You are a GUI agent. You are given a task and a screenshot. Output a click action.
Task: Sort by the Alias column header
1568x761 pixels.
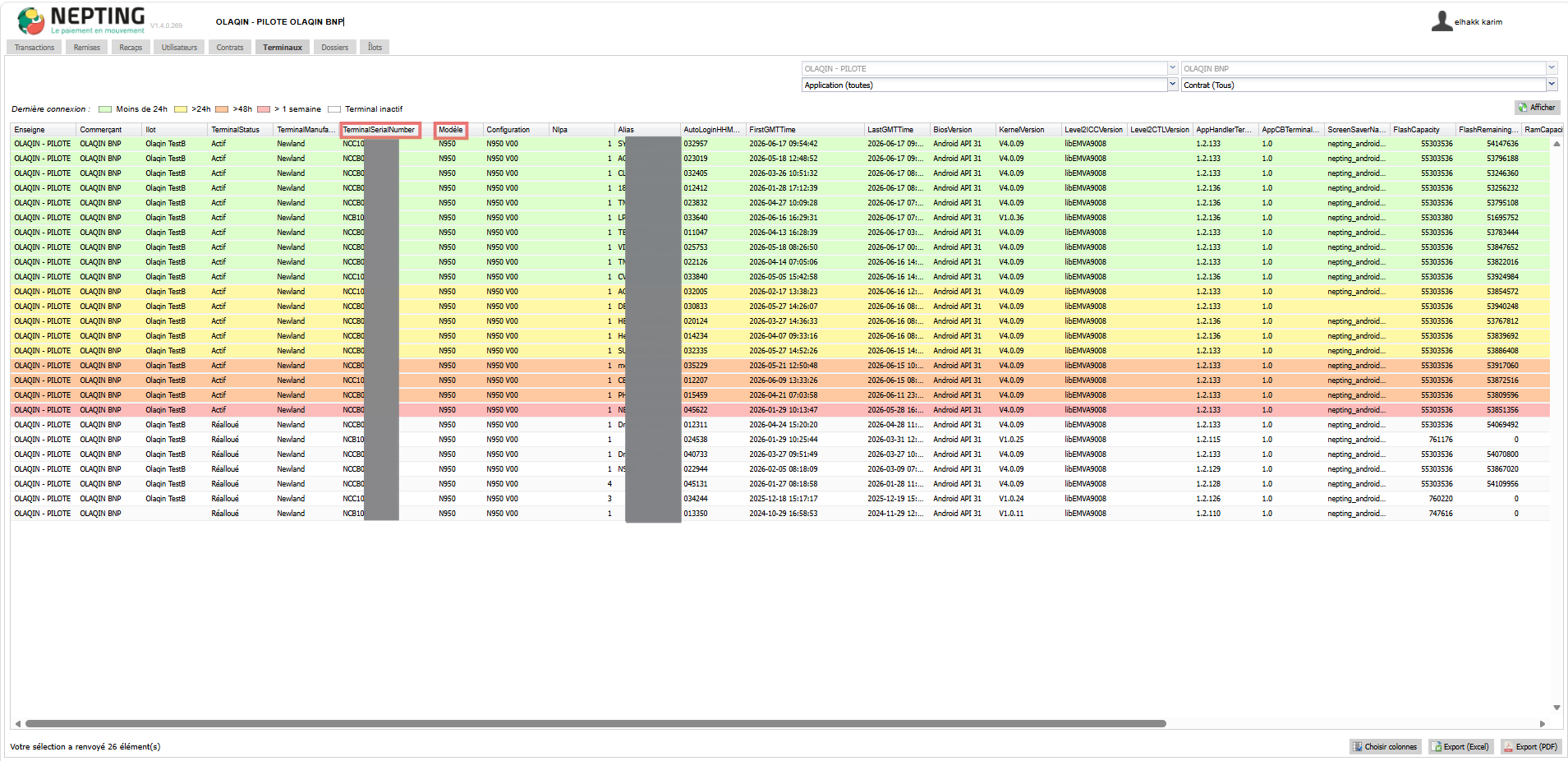(647, 130)
